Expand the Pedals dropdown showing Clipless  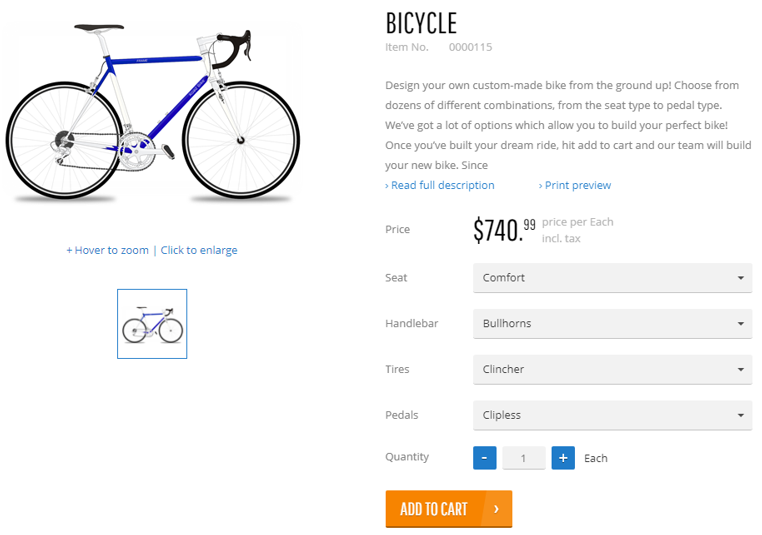[x=612, y=416]
